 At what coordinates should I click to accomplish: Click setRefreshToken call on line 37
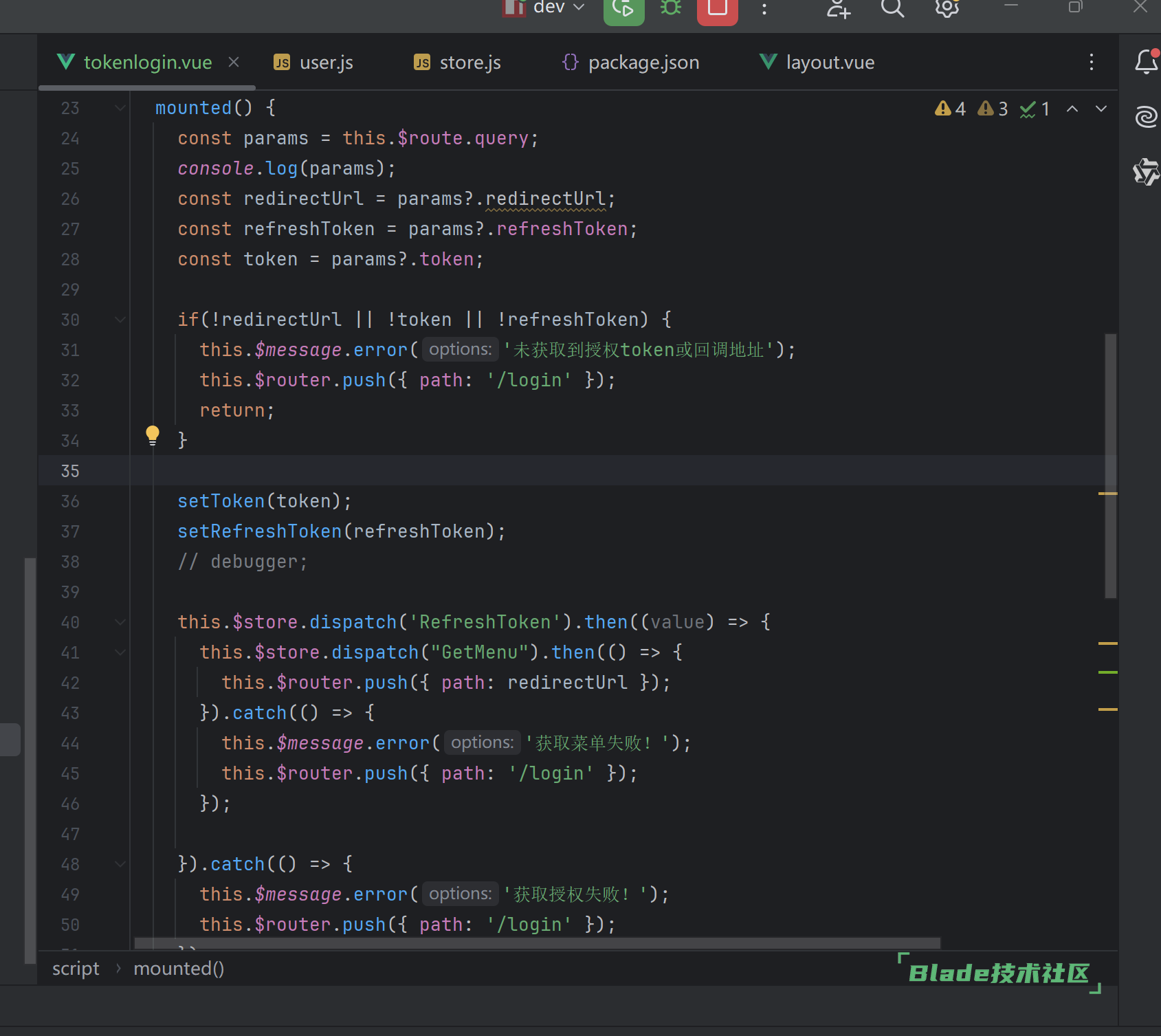pyautogui.click(x=260, y=531)
